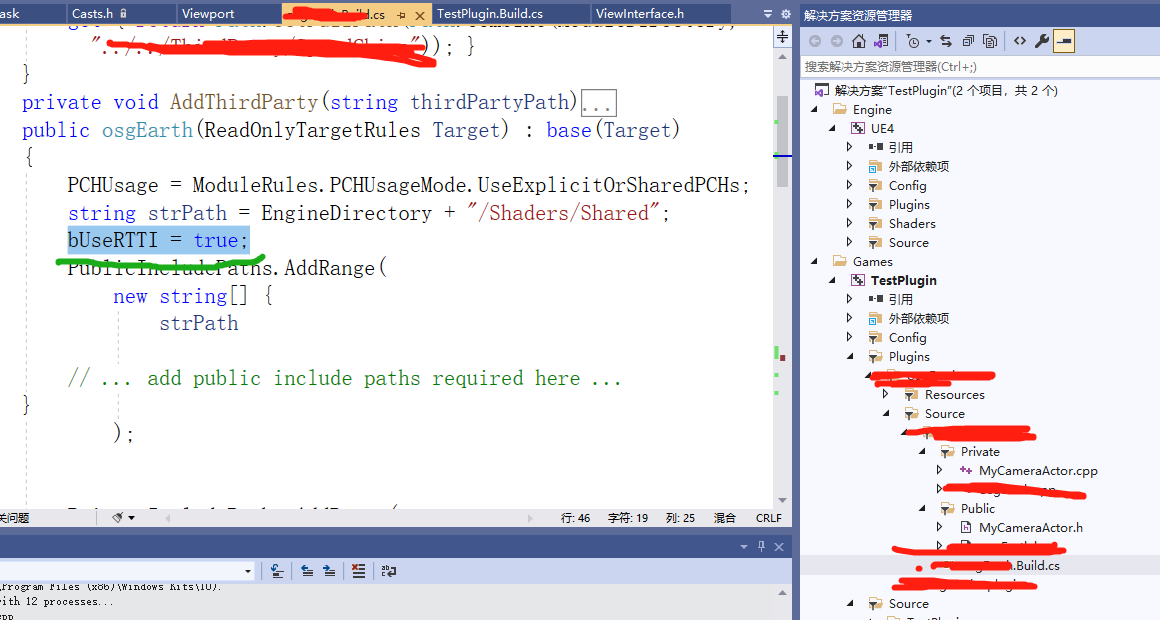Open Output window position dropdown arrow
1160x620 pixels.
coord(743,547)
